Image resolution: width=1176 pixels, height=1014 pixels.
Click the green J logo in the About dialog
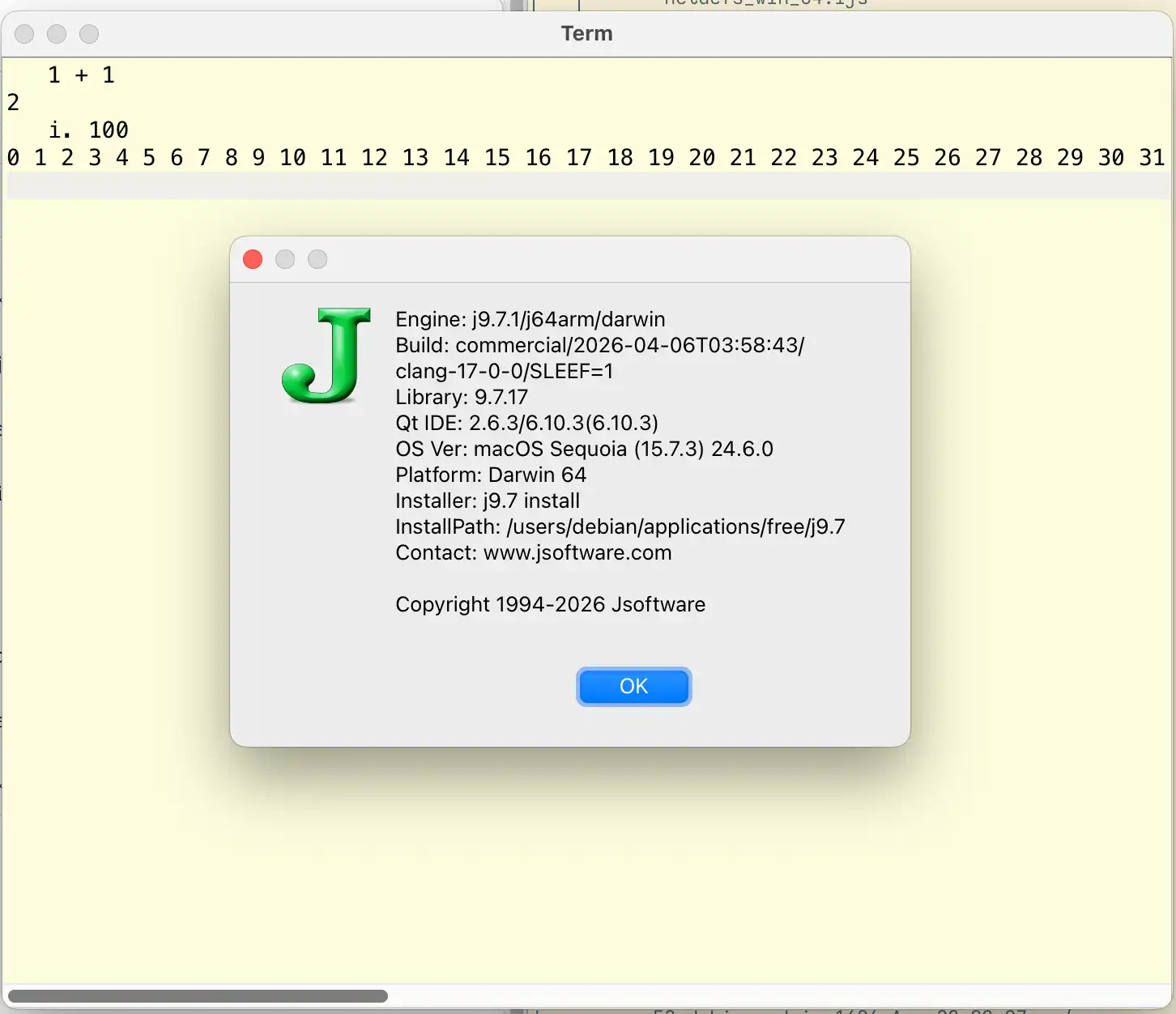tap(326, 355)
